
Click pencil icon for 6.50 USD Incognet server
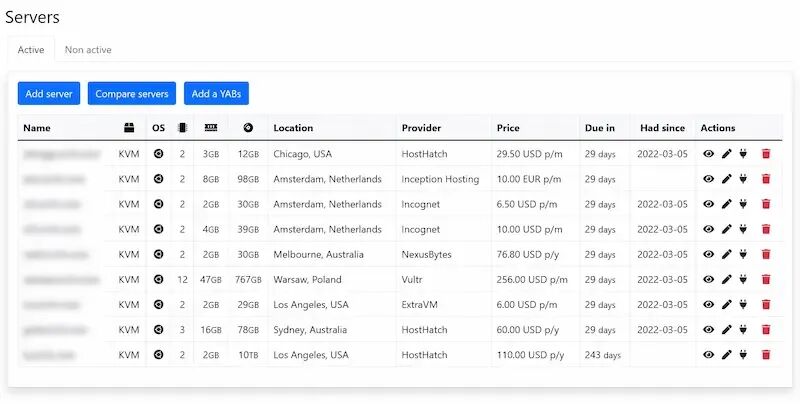727,204
